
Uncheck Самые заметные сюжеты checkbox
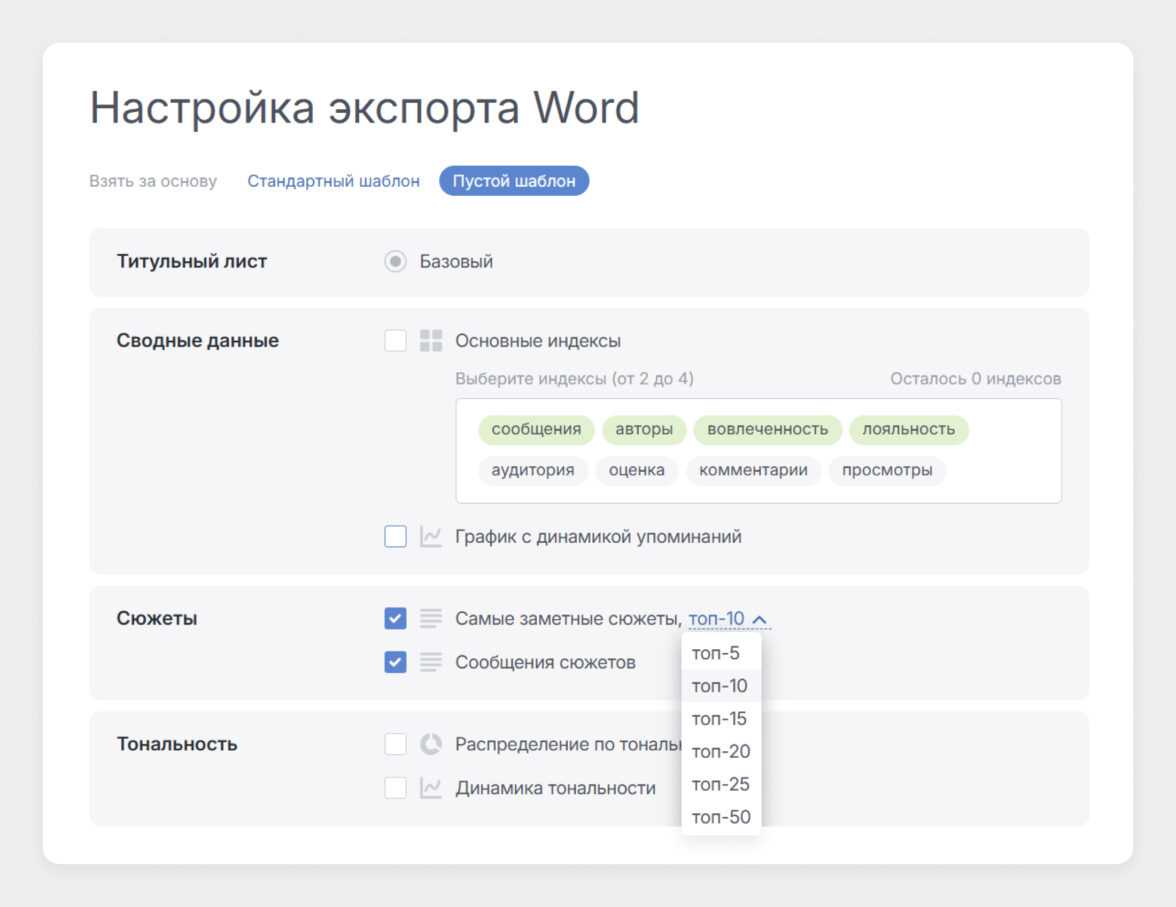[396, 619]
